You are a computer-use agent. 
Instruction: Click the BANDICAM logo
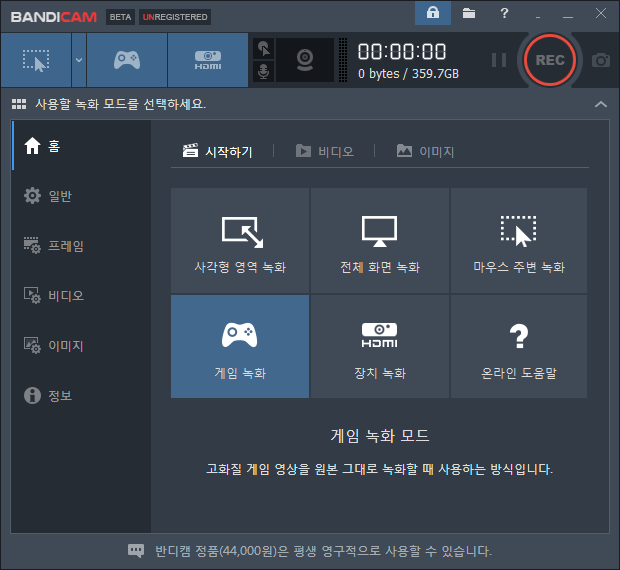pyautogui.click(x=54, y=17)
